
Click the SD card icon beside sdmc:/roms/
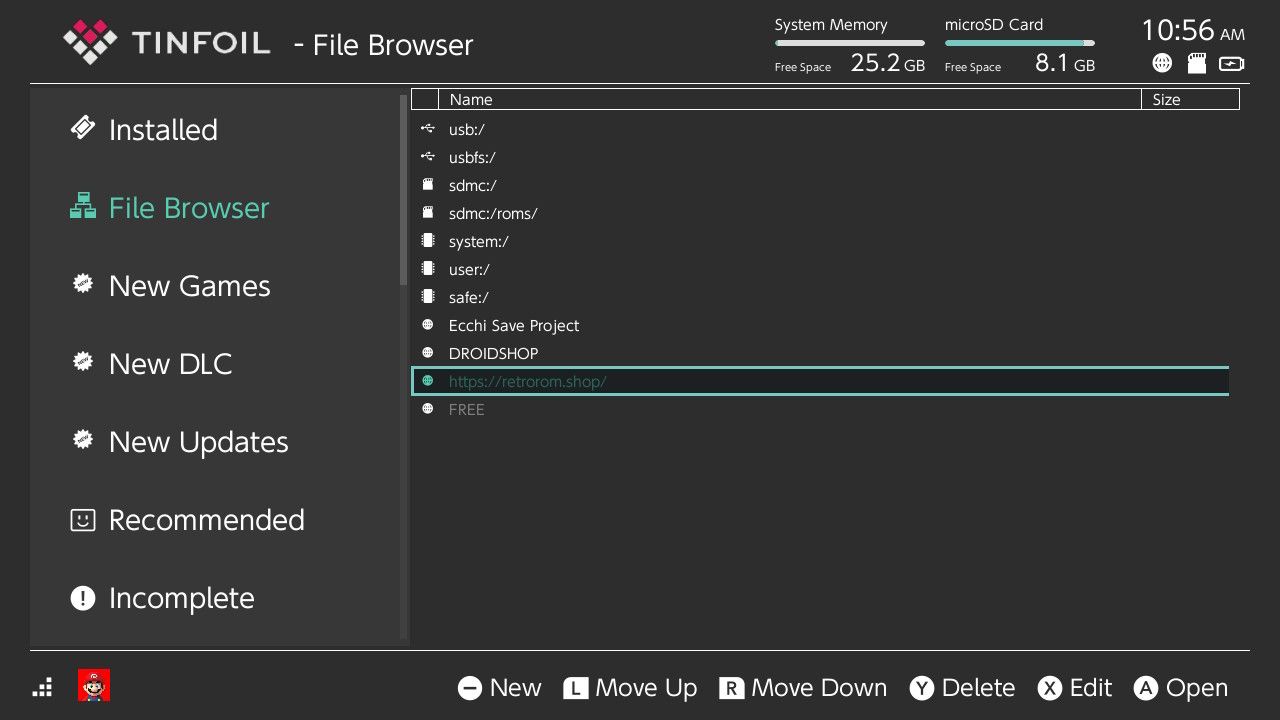click(428, 213)
